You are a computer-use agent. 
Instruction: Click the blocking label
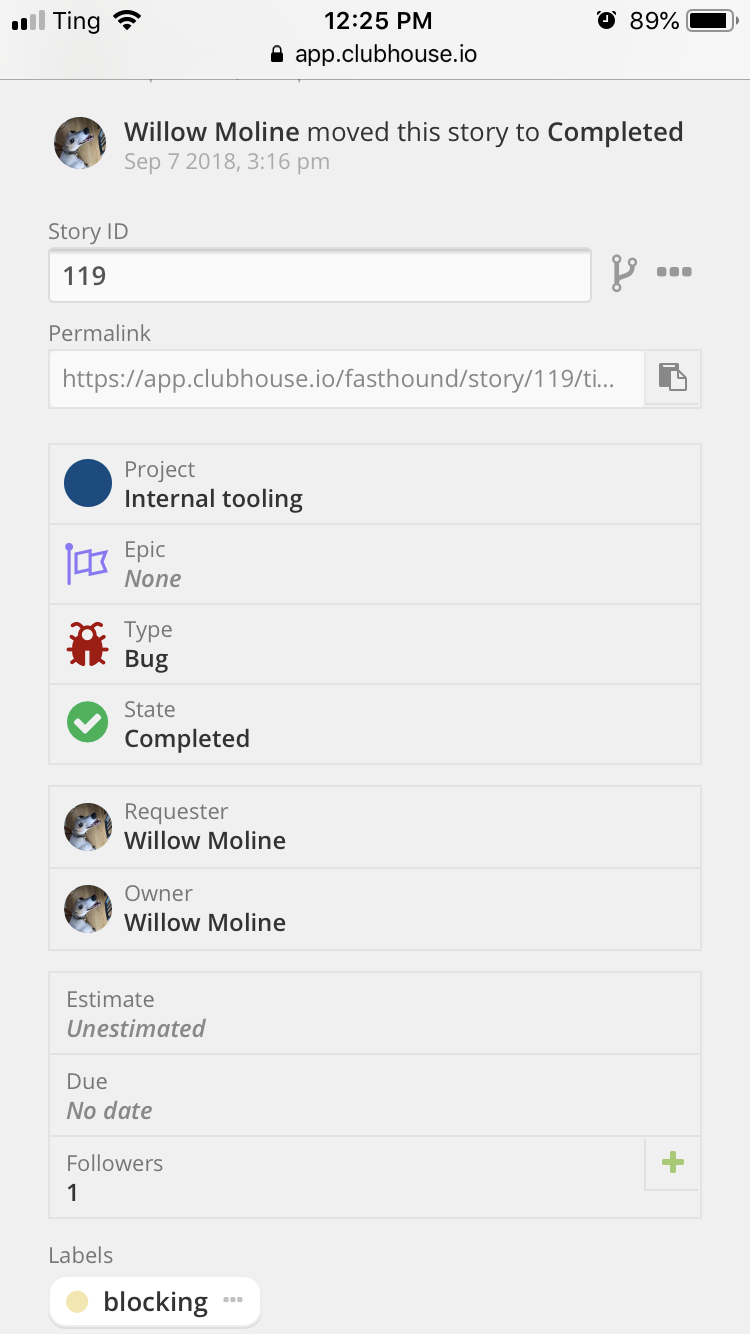(155, 1300)
